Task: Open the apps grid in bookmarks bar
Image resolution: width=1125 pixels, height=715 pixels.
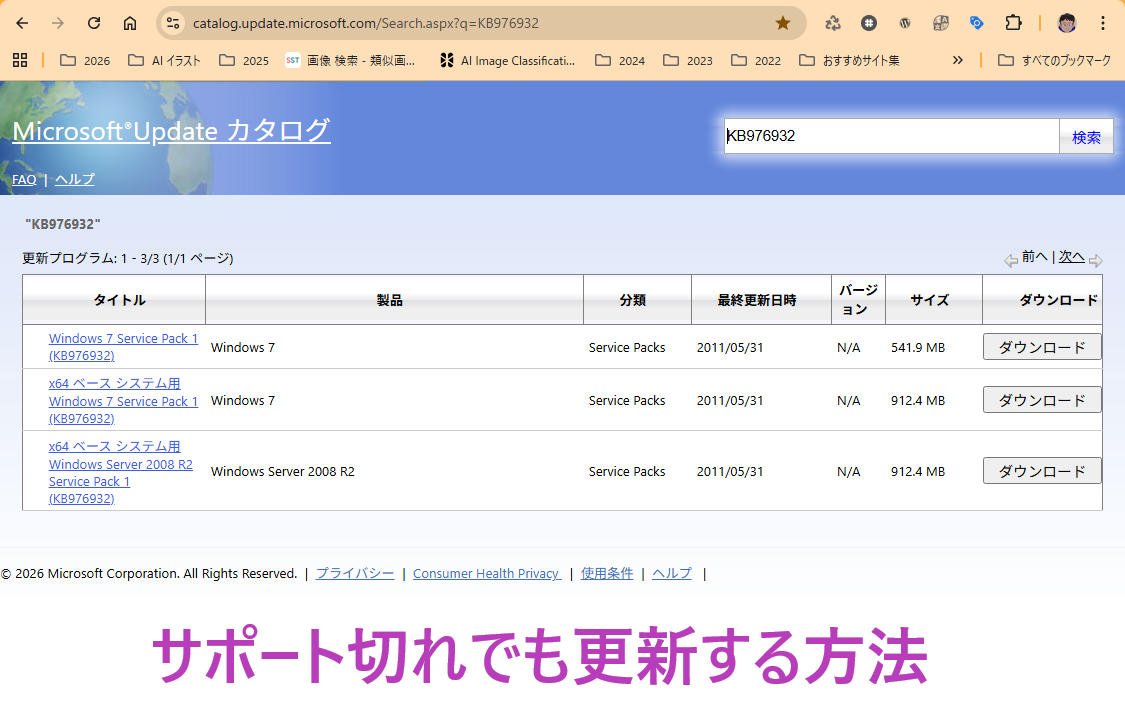Action: [x=20, y=60]
